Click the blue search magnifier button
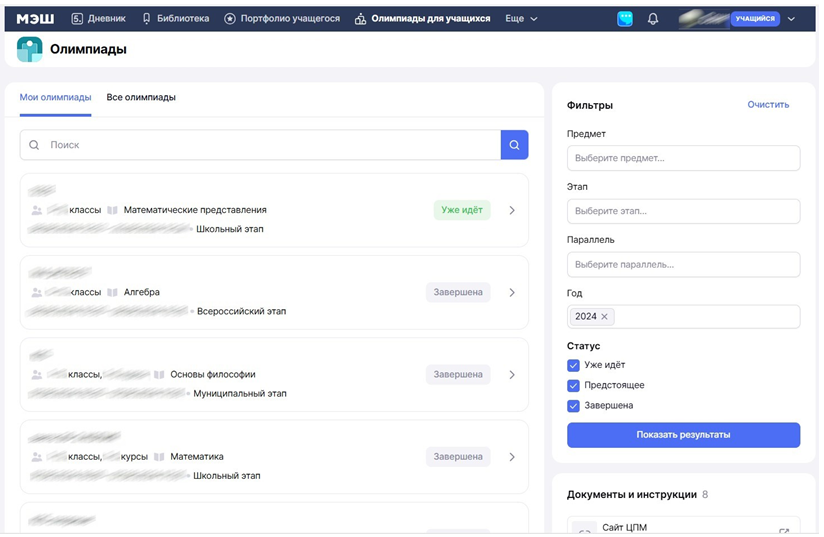Image resolution: width=824 pixels, height=537 pixels. click(x=514, y=145)
